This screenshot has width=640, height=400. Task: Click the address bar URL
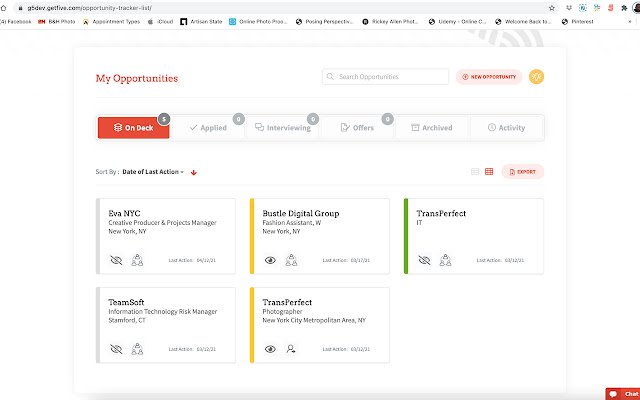pyautogui.click(x=90, y=8)
